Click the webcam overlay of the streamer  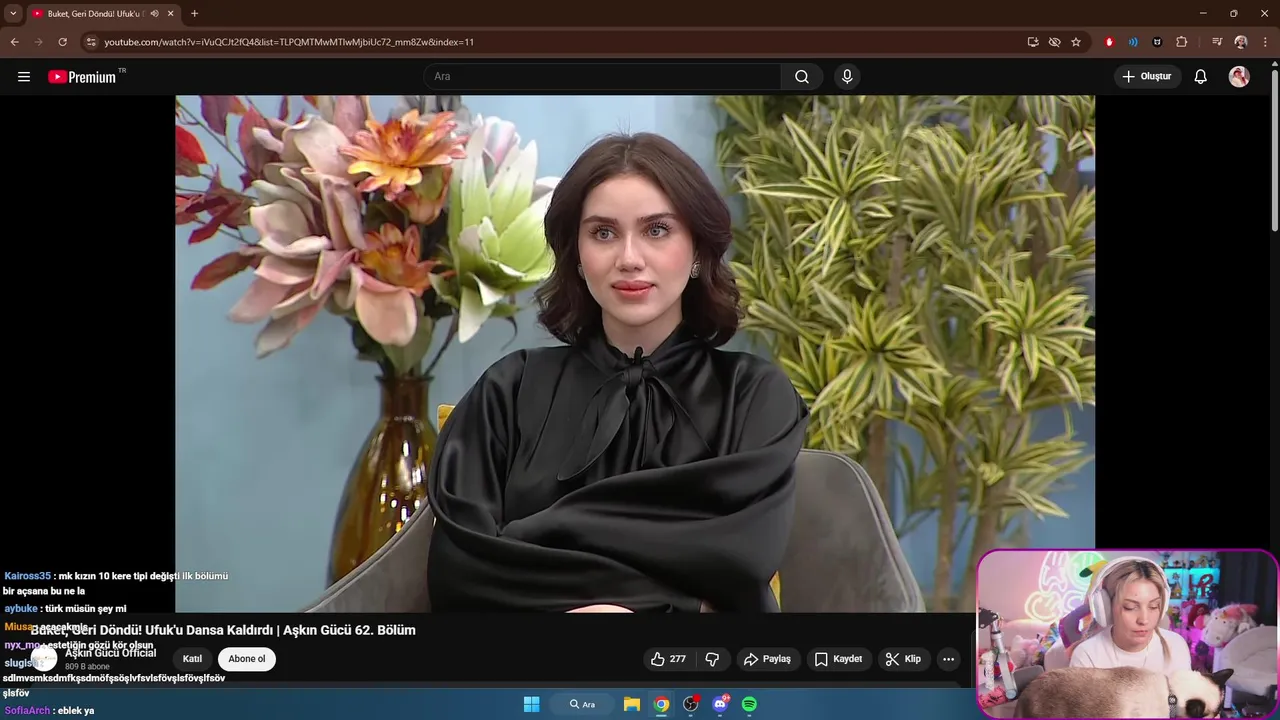(1127, 634)
